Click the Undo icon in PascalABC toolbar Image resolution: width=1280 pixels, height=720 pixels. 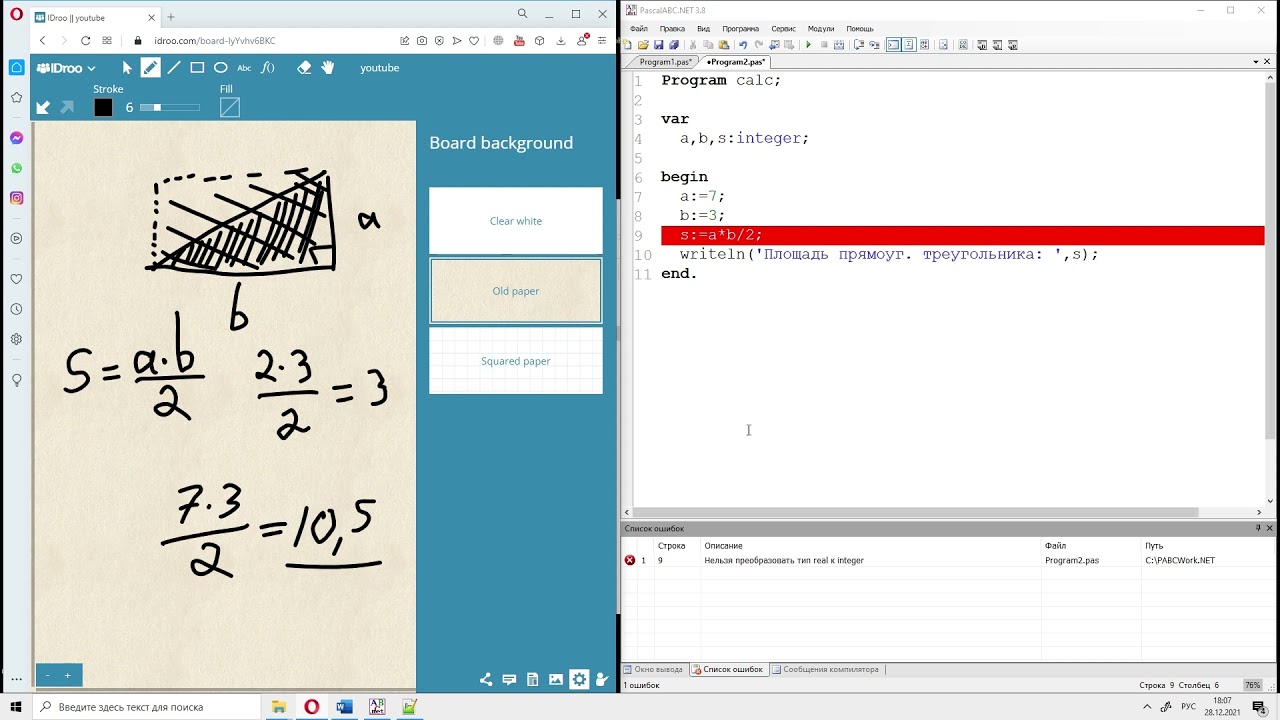[742, 45]
